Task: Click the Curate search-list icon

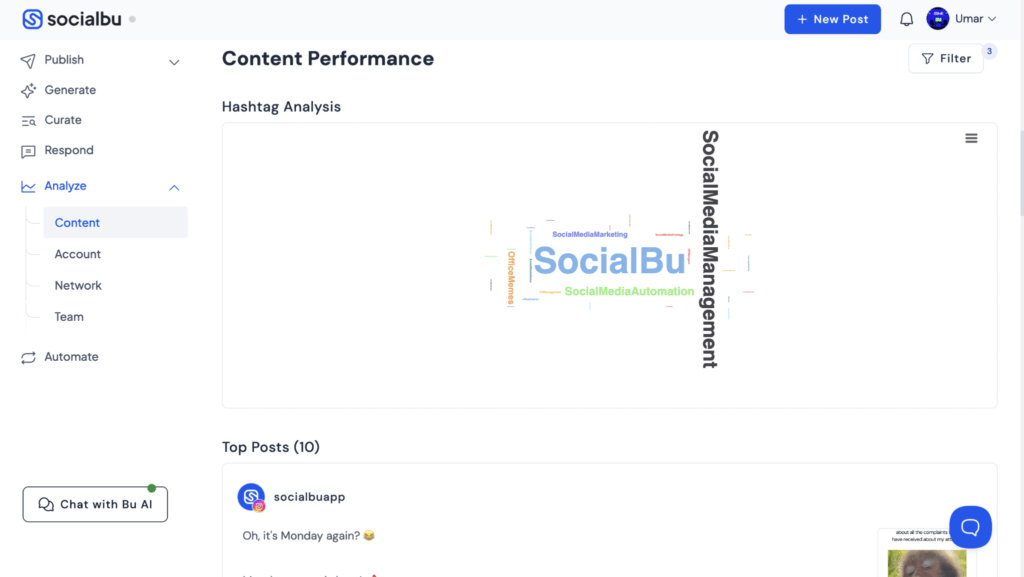Action: click(28, 121)
